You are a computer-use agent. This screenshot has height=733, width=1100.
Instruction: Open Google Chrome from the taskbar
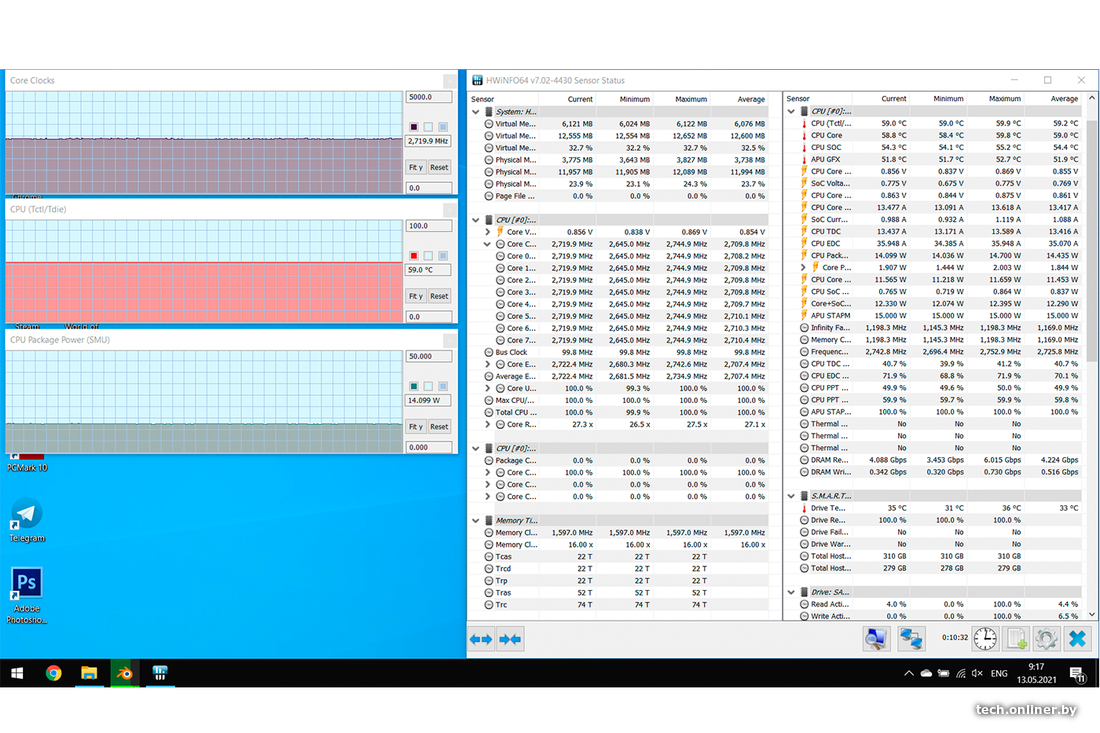pyautogui.click(x=54, y=673)
